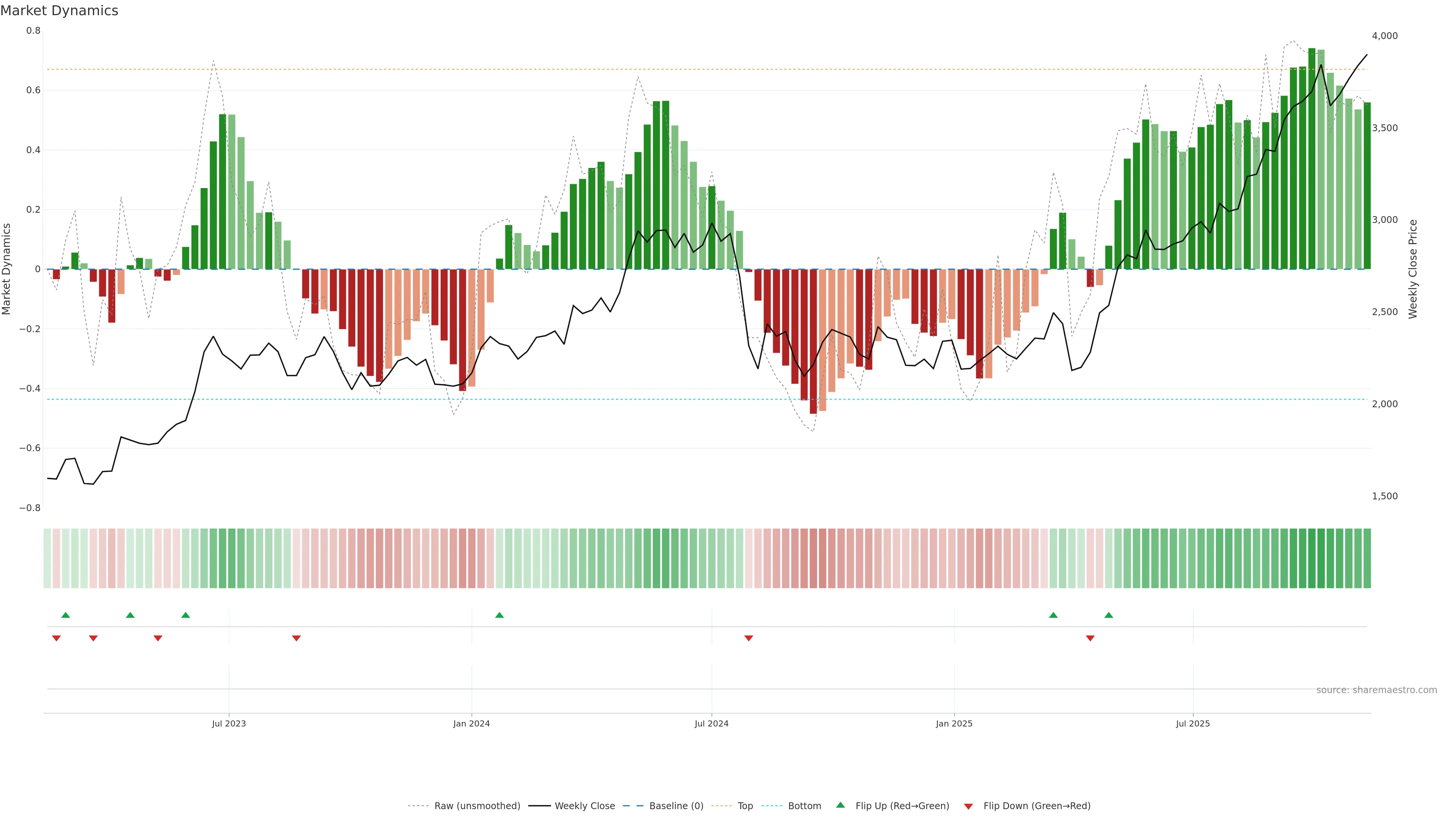Toggle Weekly Close legend entry
Screen dimensions: 1456x819
pyautogui.click(x=584, y=806)
